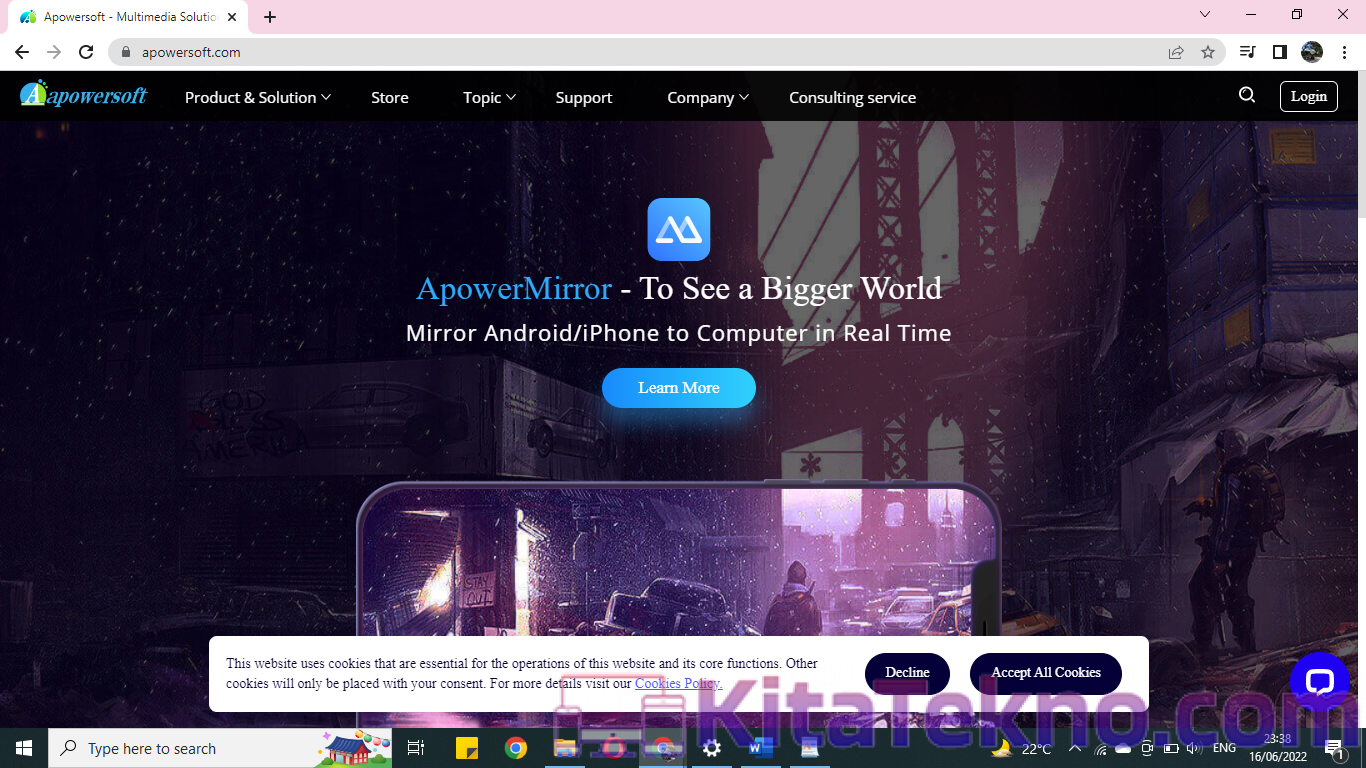Click the ApowerMirror heading link
Viewport: 1366px width, 768px height.
(x=514, y=288)
